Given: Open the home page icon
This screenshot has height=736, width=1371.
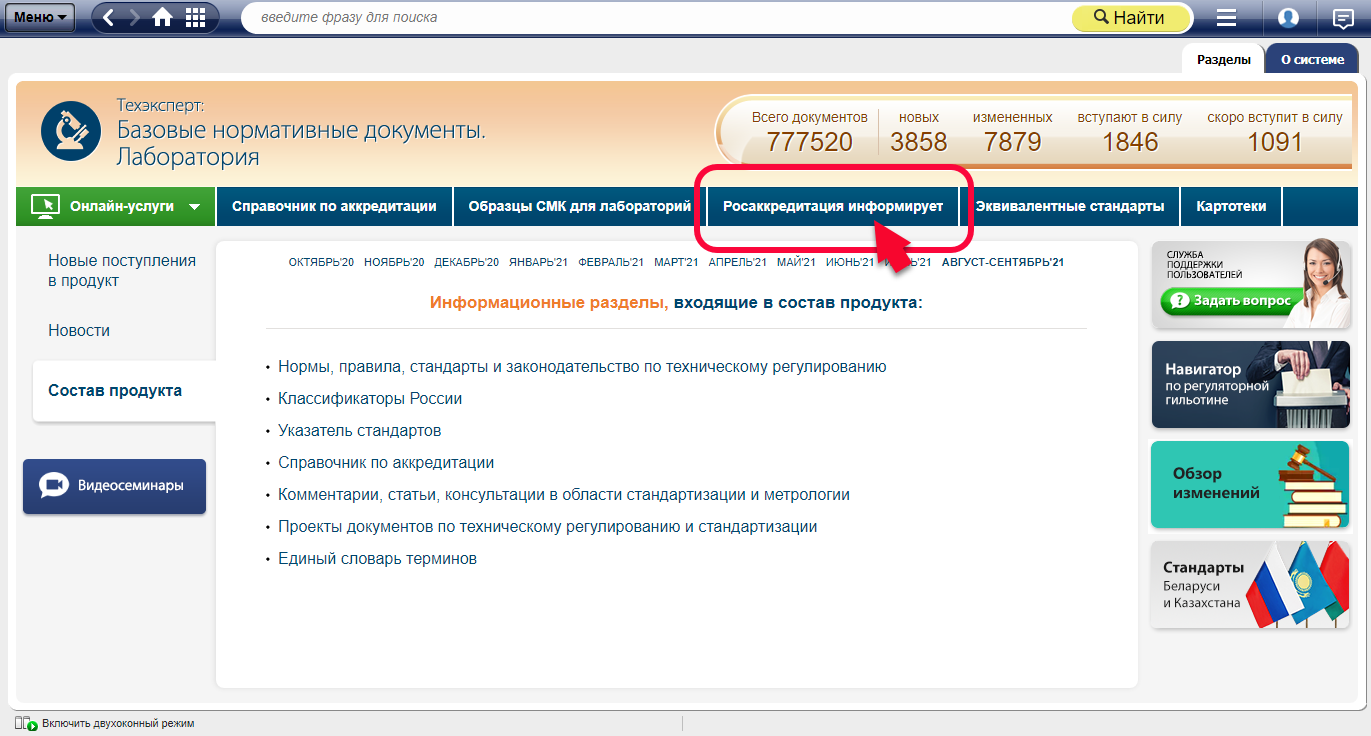Looking at the screenshot, I should coord(162,17).
